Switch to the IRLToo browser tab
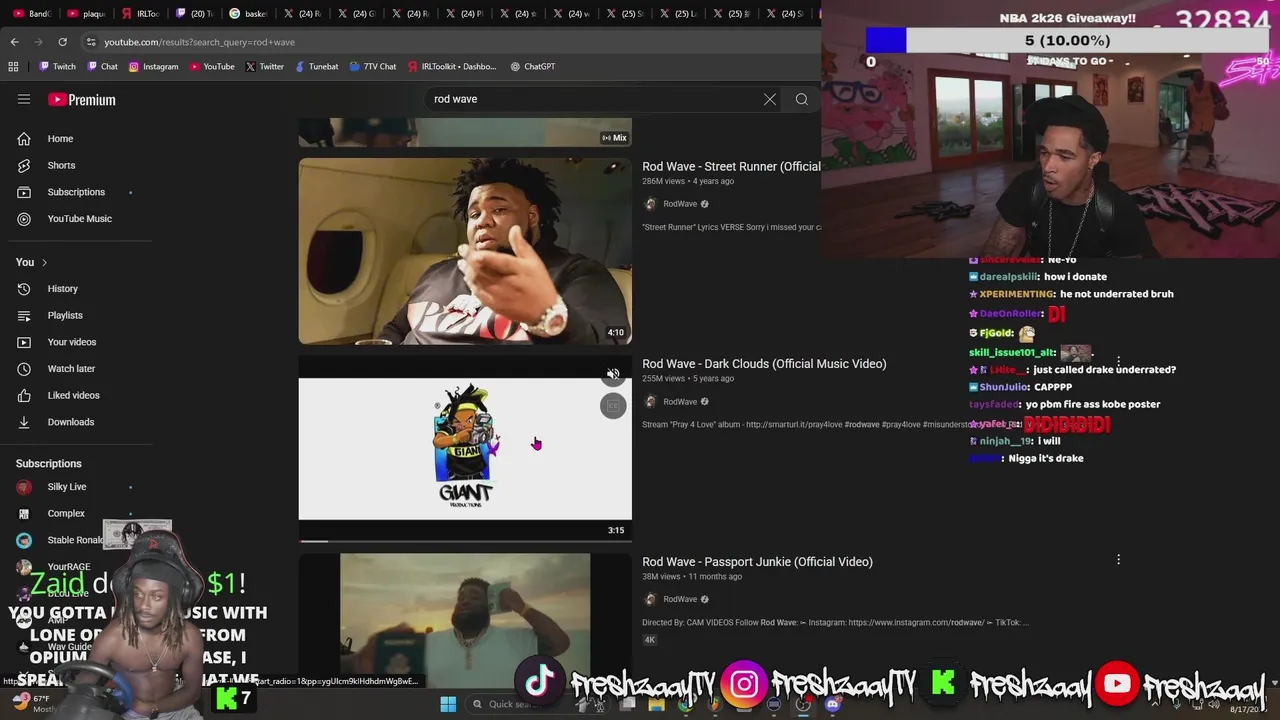Screen dimensions: 1280x720 click(139, 14)
